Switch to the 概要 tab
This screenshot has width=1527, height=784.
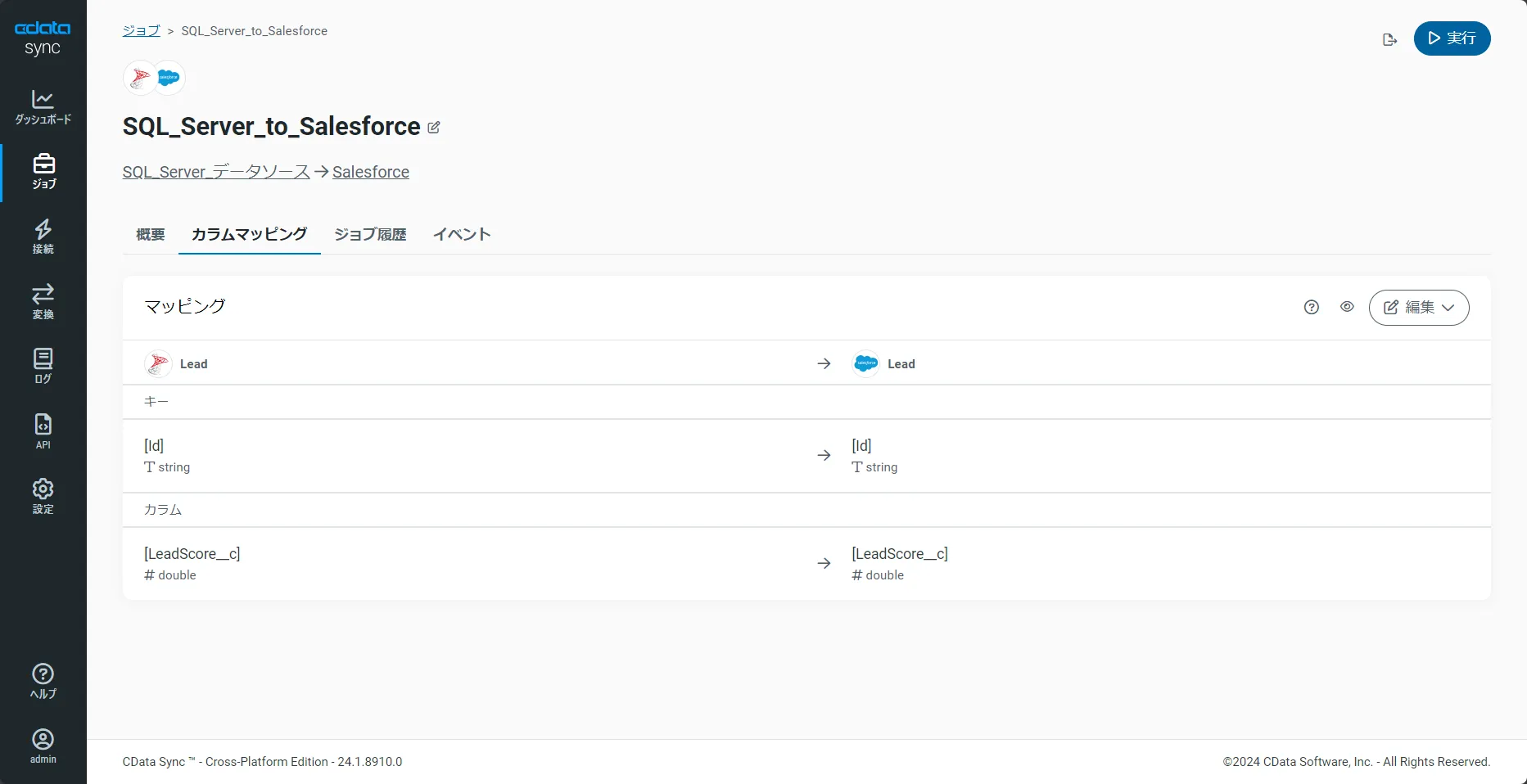click(151, 235)
